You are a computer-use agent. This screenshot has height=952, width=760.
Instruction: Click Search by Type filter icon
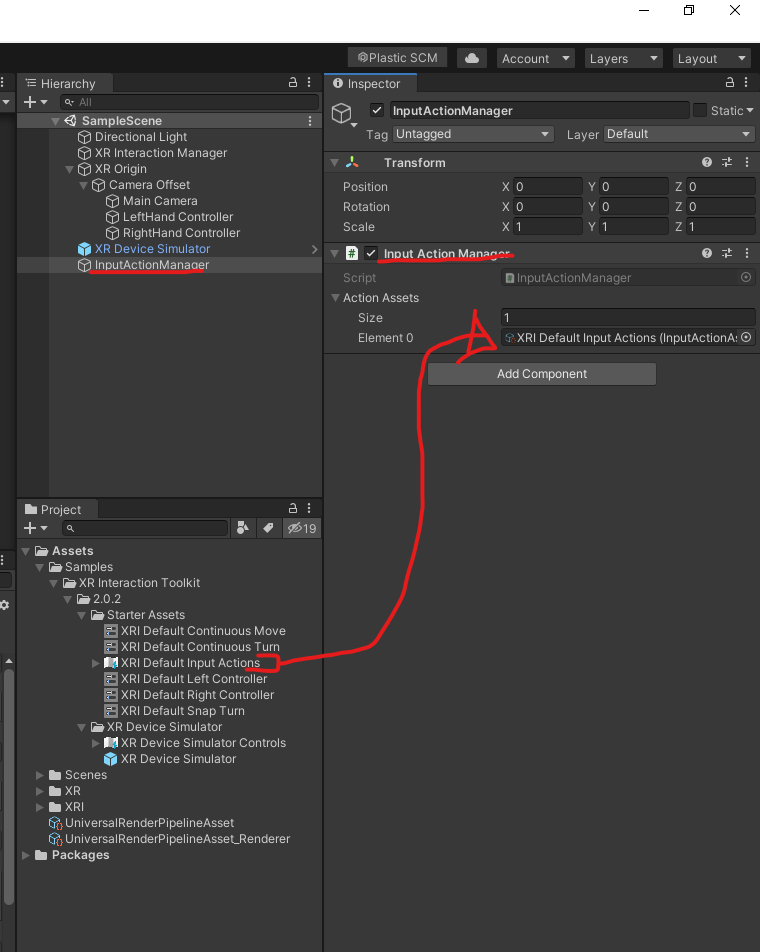(242, 528)
